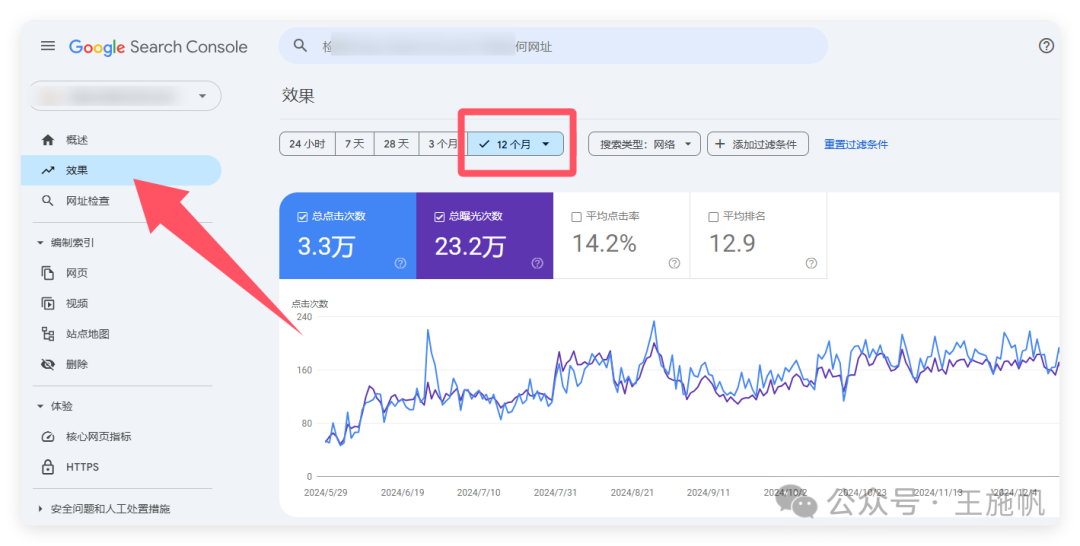Open 站点地图 in the sidebar

click(x=121, y=334)
